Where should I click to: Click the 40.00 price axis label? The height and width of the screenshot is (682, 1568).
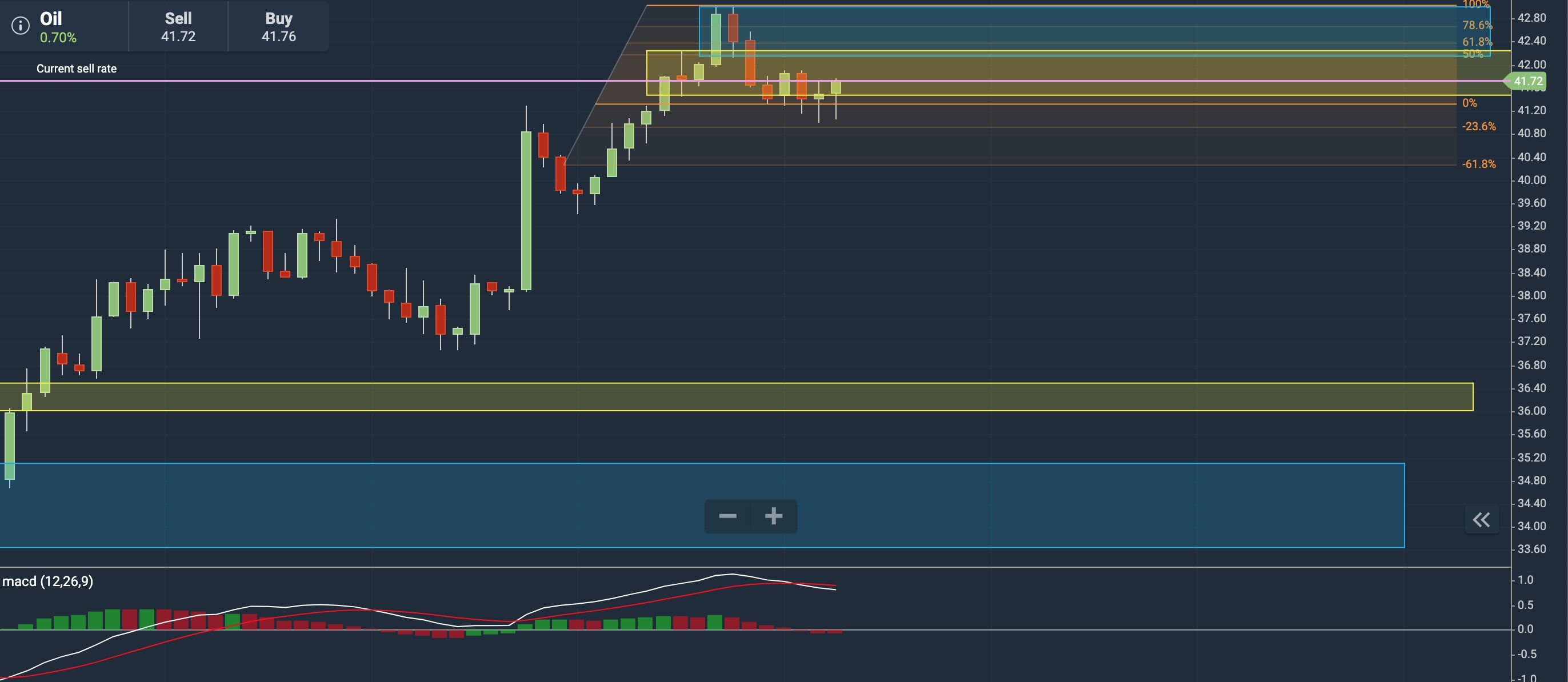(1531, 180)
